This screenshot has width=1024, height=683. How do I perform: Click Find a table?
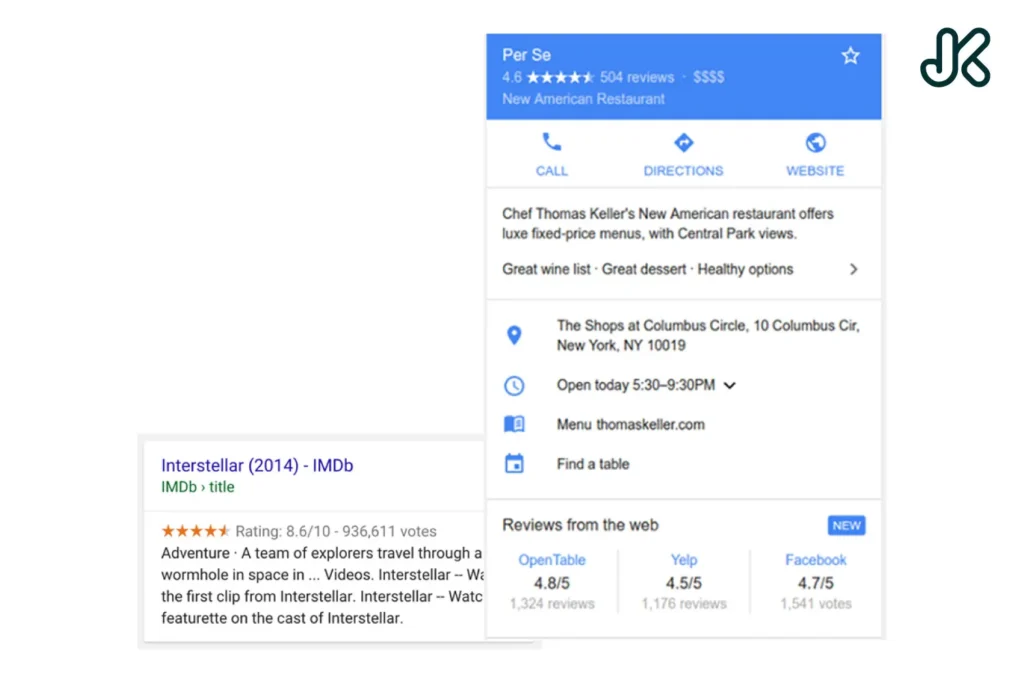point(593,464)
